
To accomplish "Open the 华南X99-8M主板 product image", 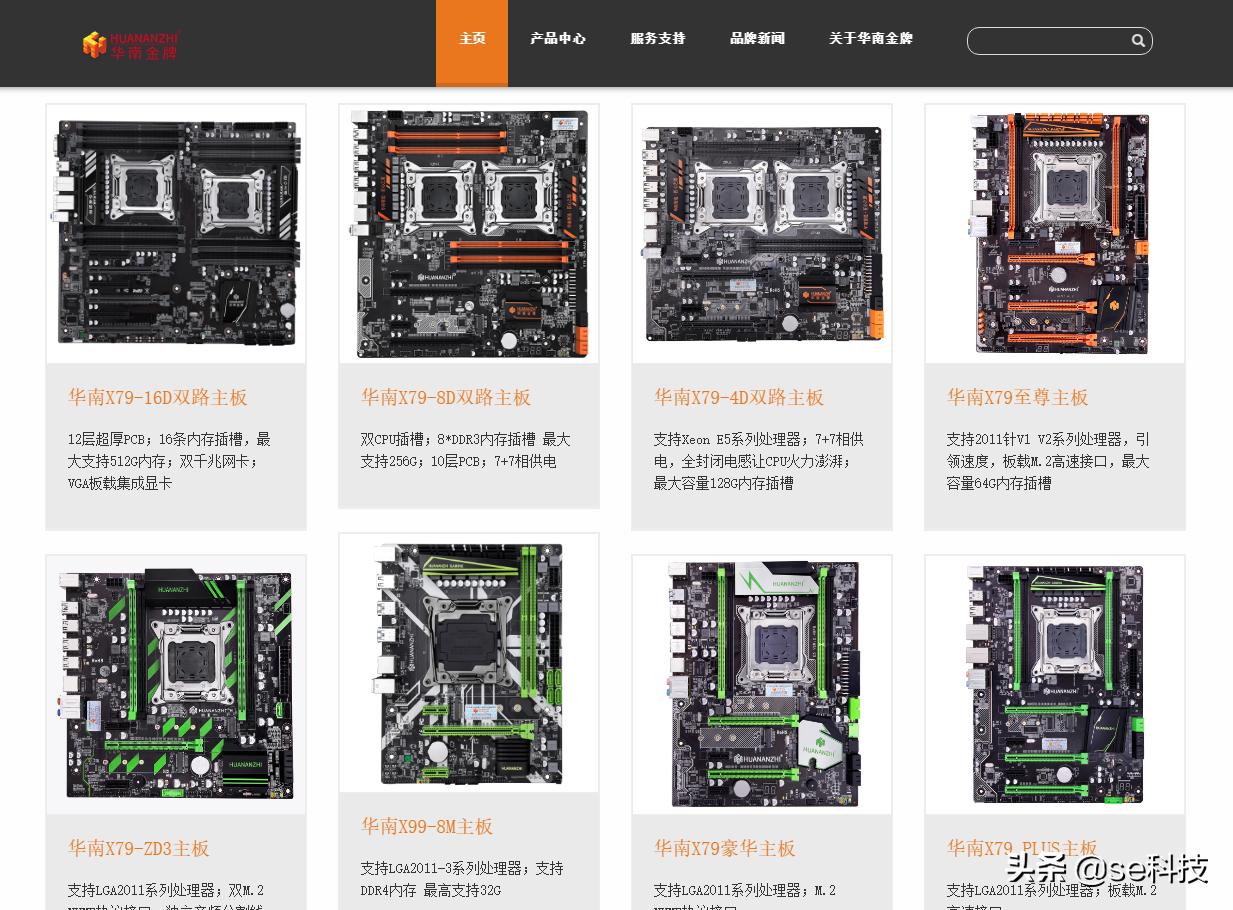I will pyautogui.click(x=469, y=662).
